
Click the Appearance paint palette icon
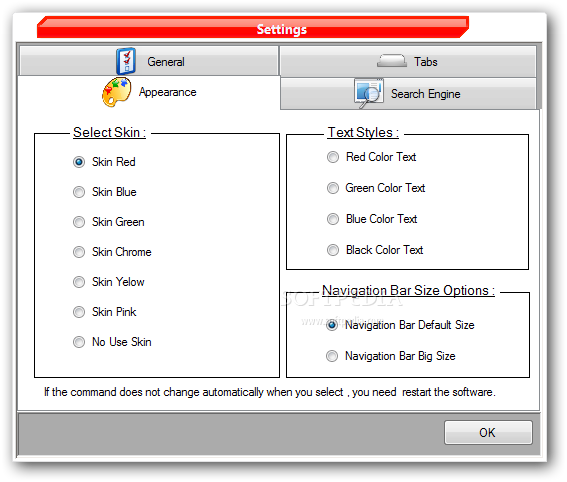tap(116, 92)
